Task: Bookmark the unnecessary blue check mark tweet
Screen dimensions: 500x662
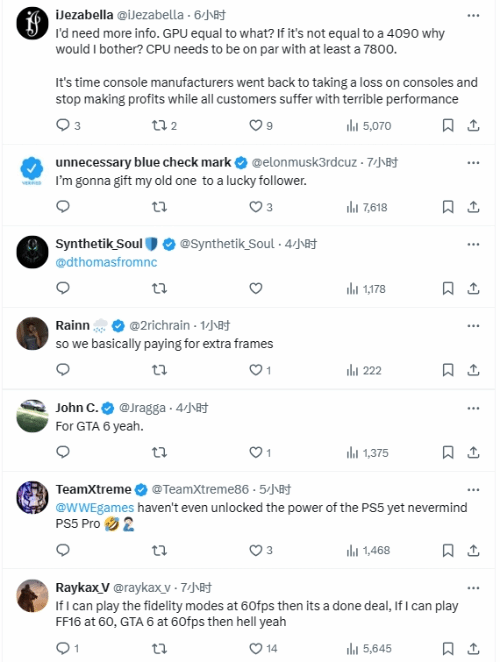Action: click(448, 207)
